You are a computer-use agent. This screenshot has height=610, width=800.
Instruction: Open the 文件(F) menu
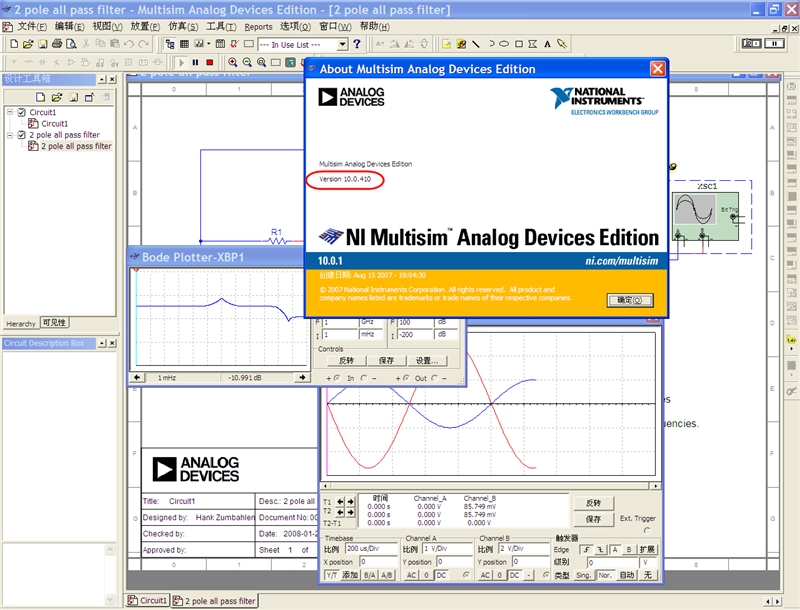click(x=32, y=27)
